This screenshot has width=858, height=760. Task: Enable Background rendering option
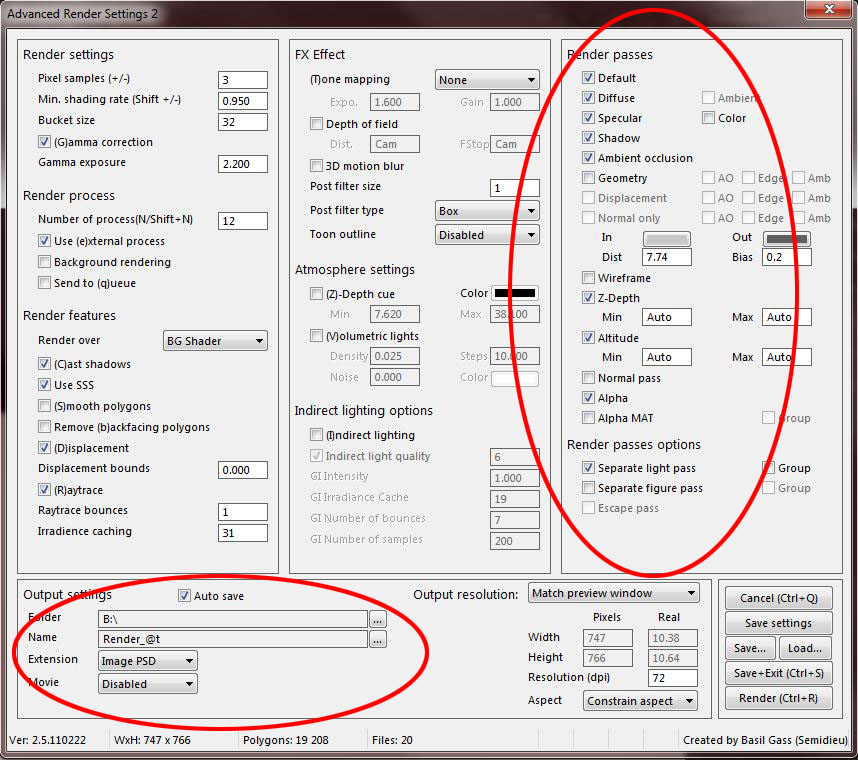[45, 262]
